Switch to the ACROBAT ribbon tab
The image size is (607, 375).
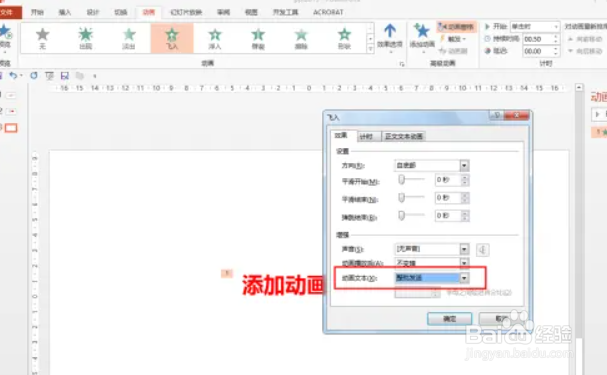coord(328,12)
